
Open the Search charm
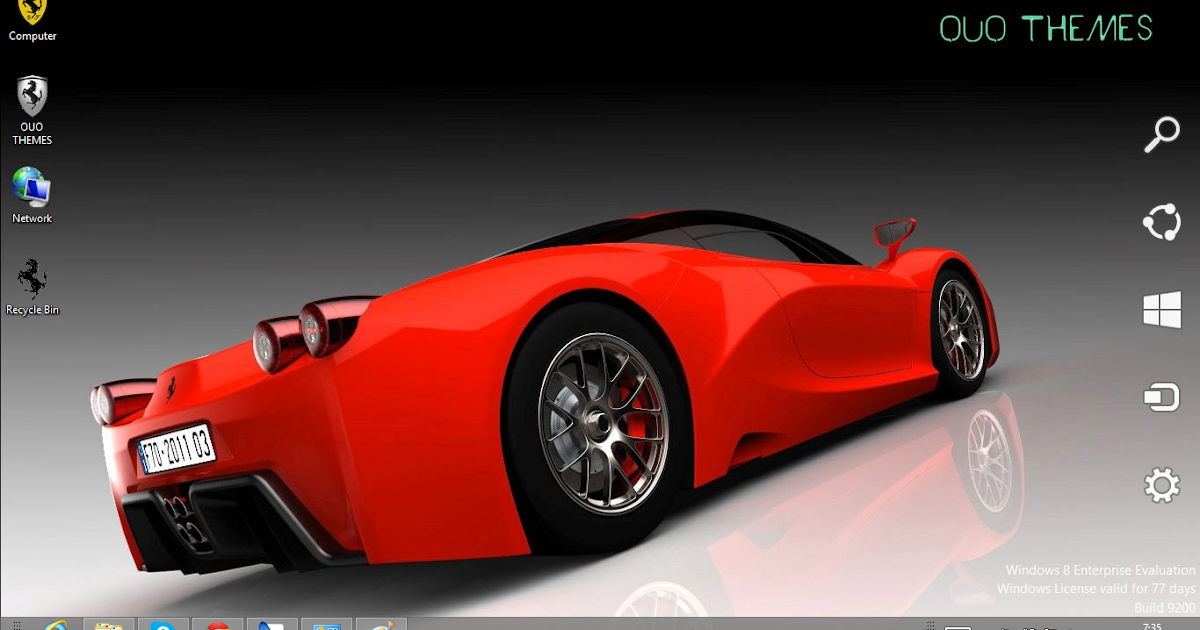point(1162,134)
